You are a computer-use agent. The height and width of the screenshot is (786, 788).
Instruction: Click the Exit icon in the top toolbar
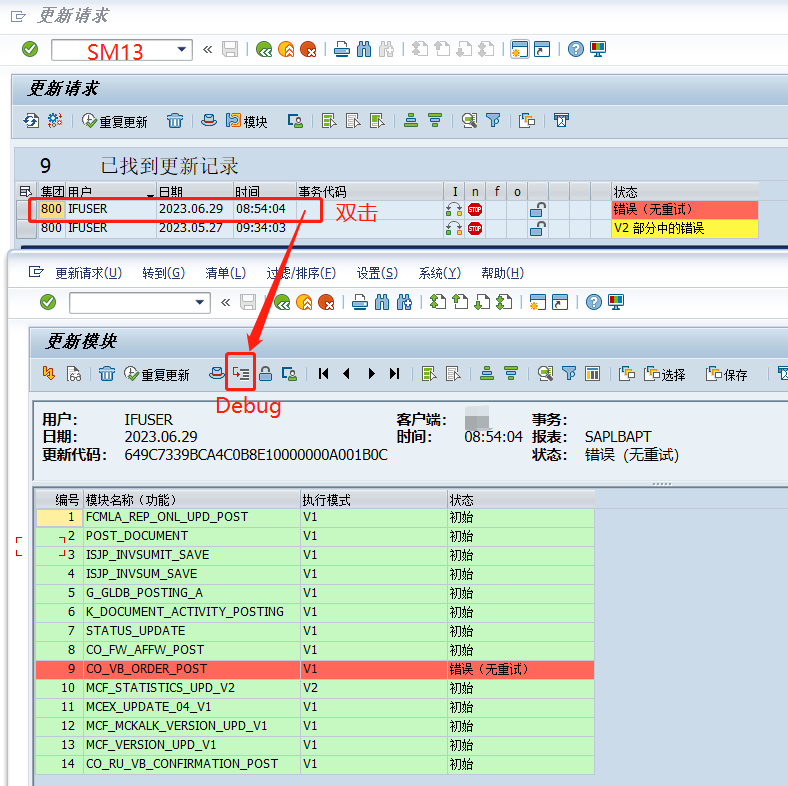[286, 49]
